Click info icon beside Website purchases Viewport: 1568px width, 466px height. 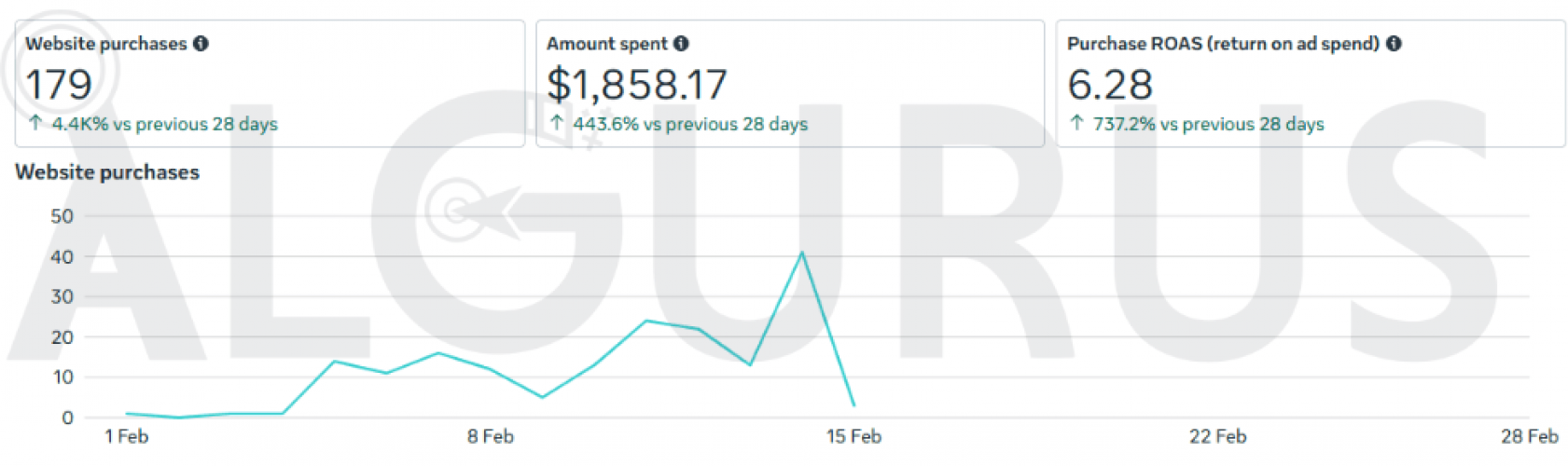point(201,43)
